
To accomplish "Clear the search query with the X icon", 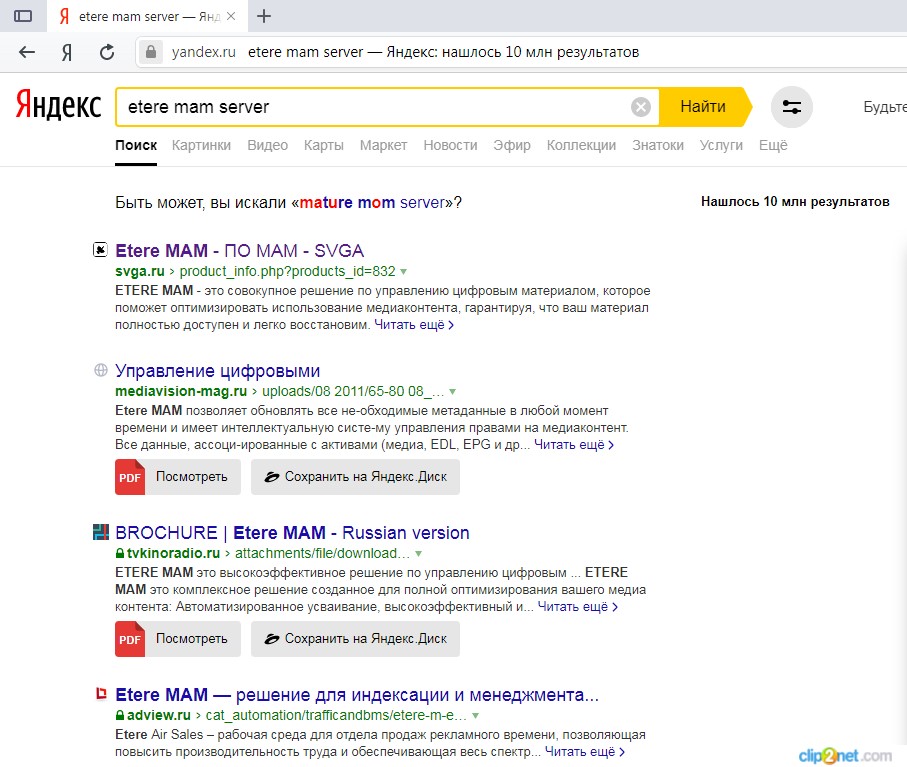I will 640,106.
